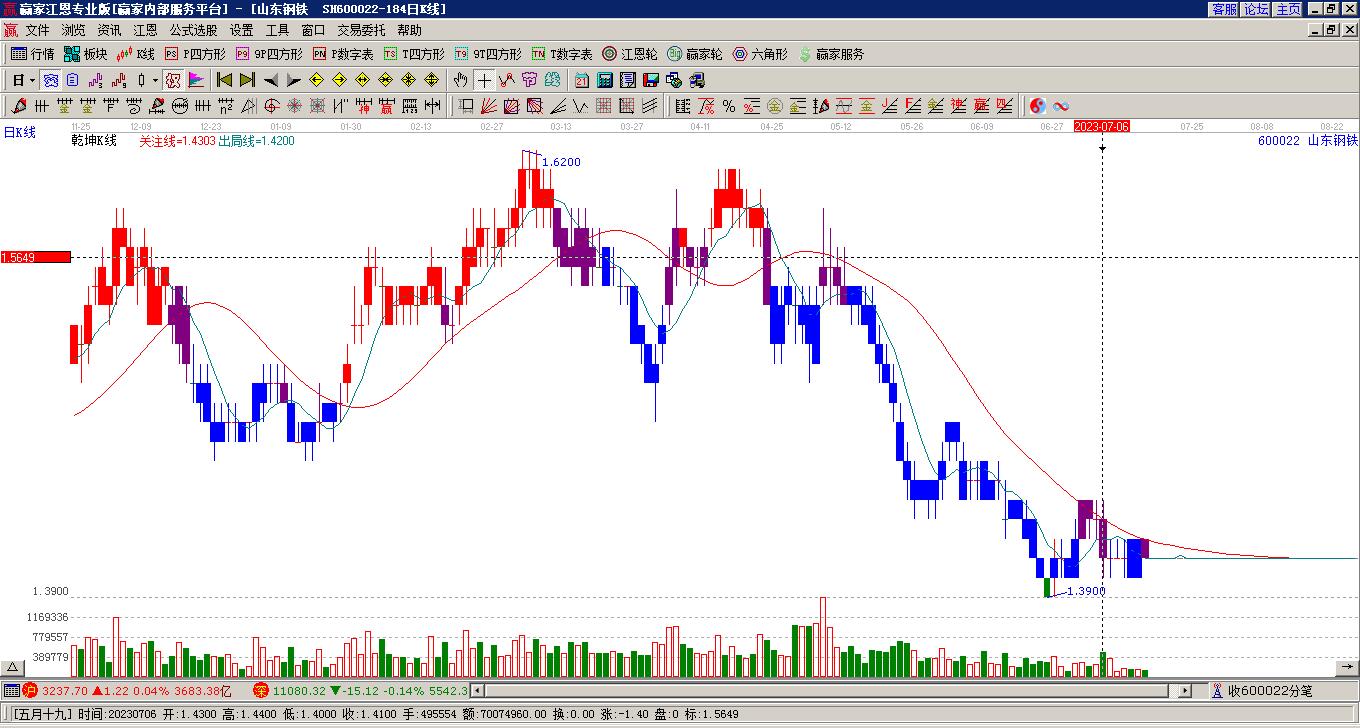Open the P四方形 tool
Screen dimensions: 1360x728
click(195, 54)
